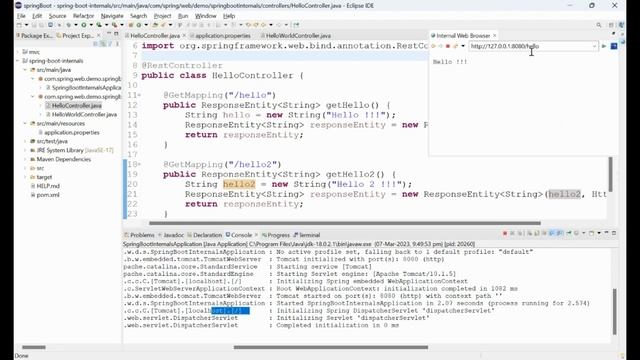
Task: Open the Navigate menu
Action: click(x=112, y=16)
